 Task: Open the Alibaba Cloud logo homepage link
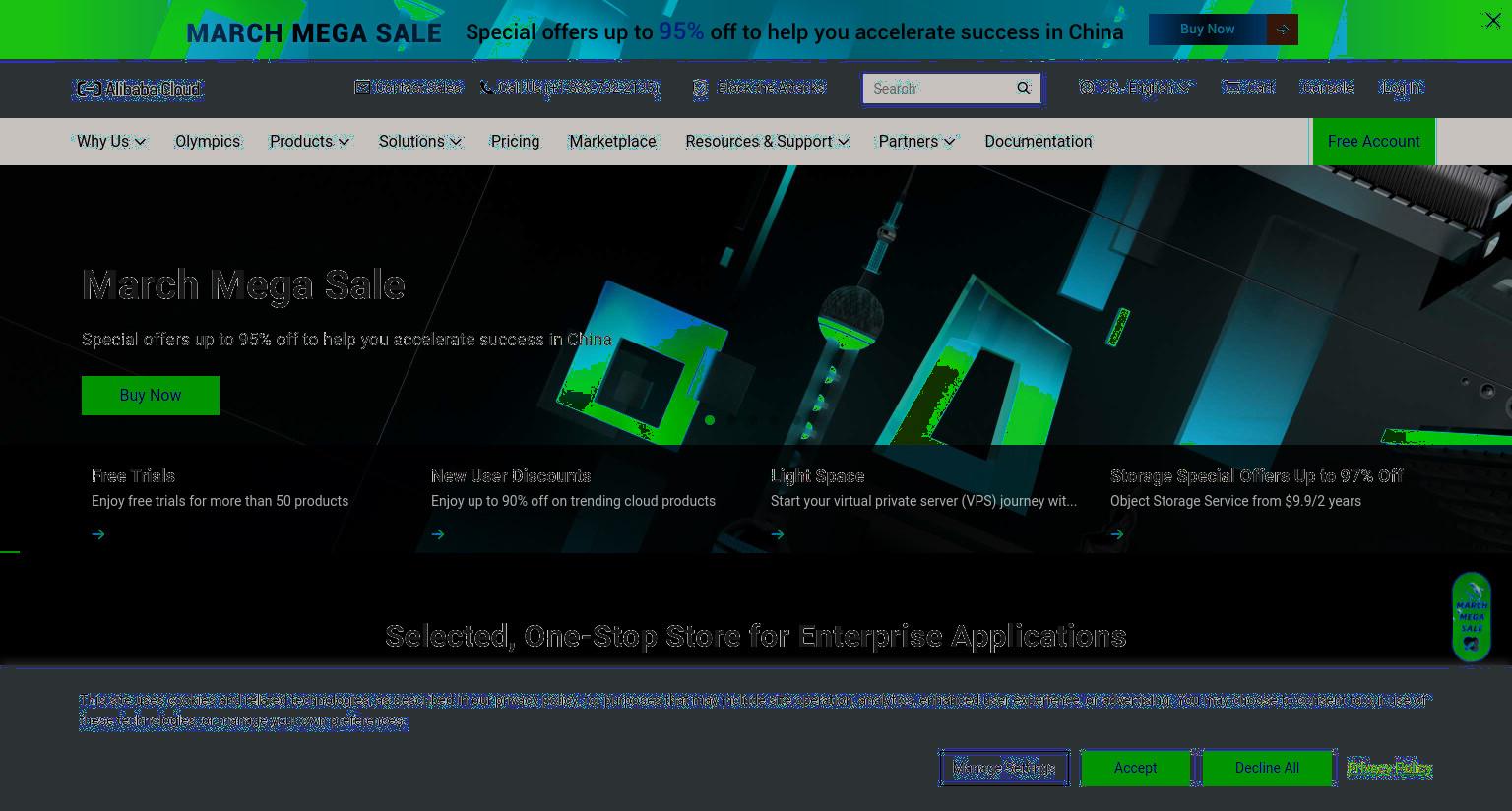(138, 90)
